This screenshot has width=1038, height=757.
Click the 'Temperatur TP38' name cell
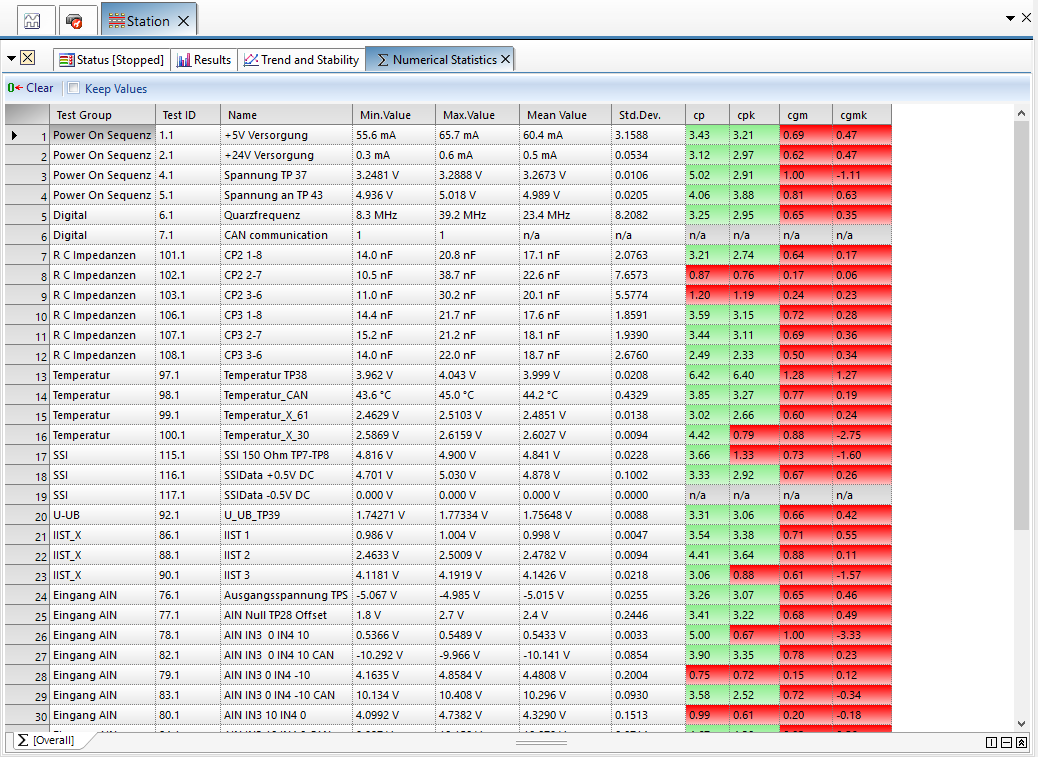[286, 375]
